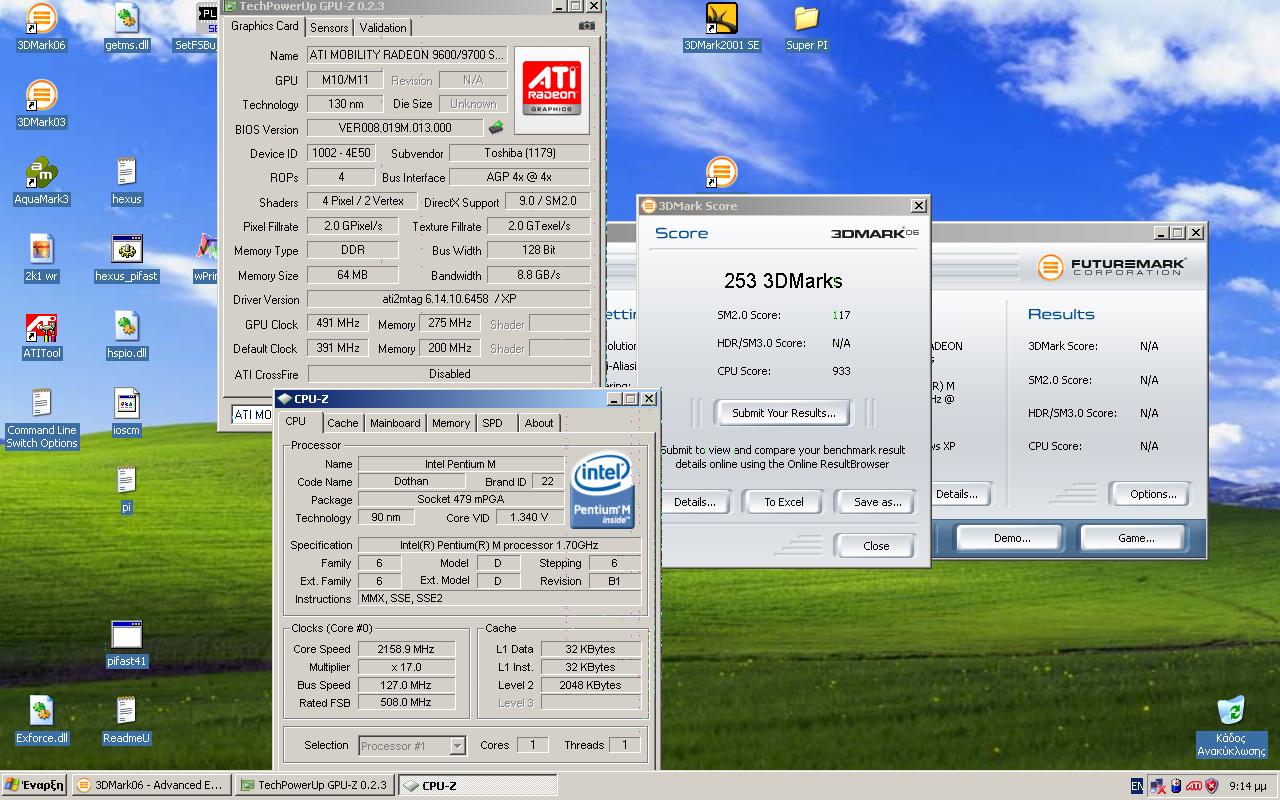Click the CPU Score 933 value
Viewport: 1280px width, 800px height.
pyautogui.click(x=841, y=371)
